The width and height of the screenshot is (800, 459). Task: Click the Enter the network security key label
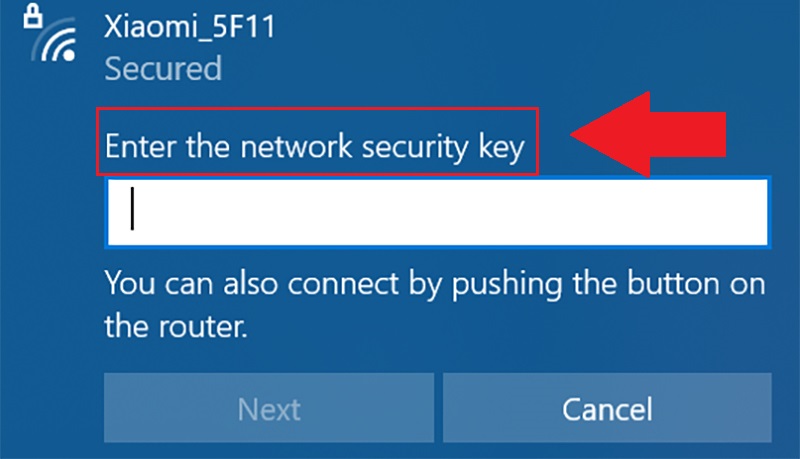pyautogui.click(x=315, y=147)
